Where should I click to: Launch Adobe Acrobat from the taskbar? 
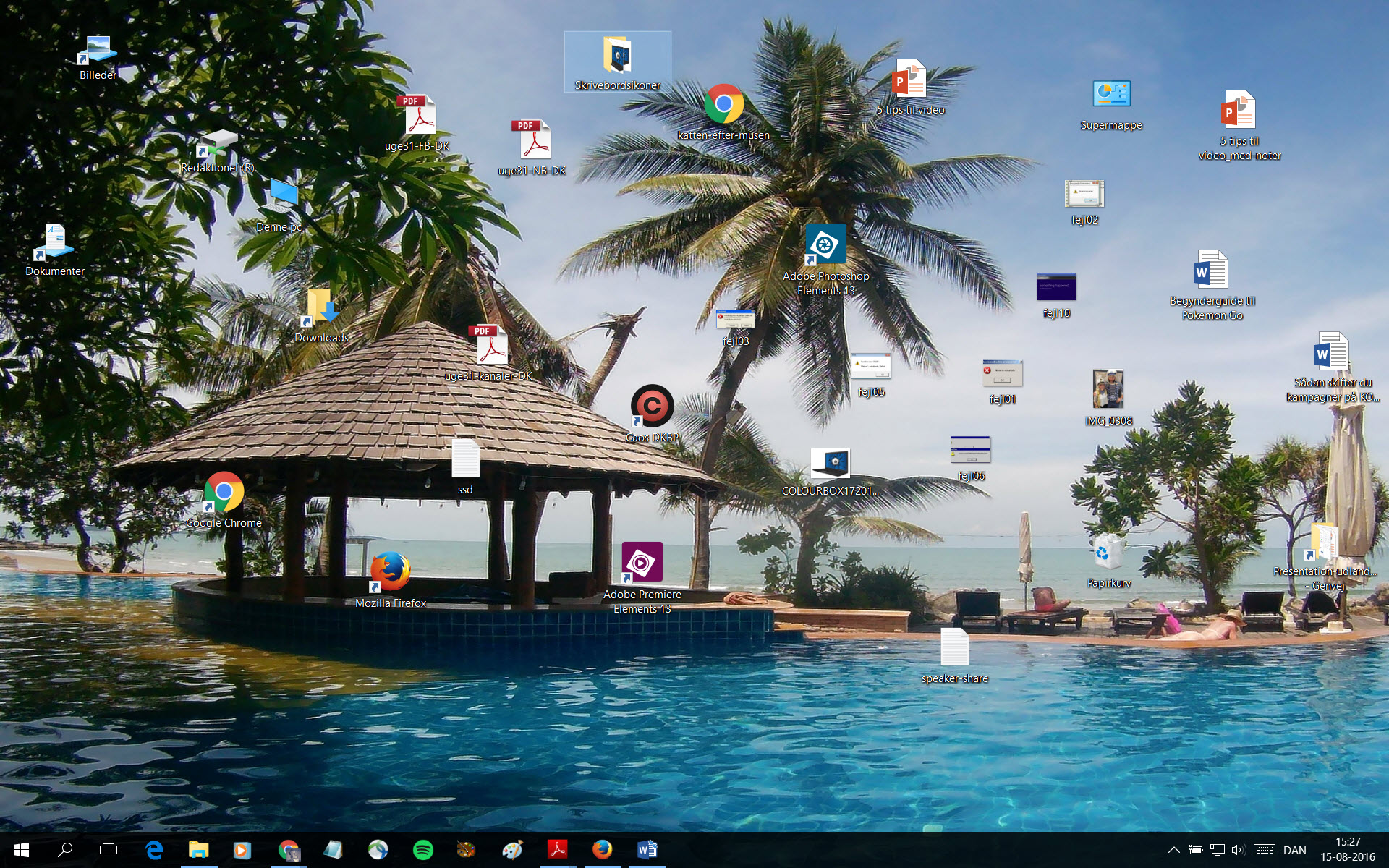pyautogui.click(x=558, y=851)
